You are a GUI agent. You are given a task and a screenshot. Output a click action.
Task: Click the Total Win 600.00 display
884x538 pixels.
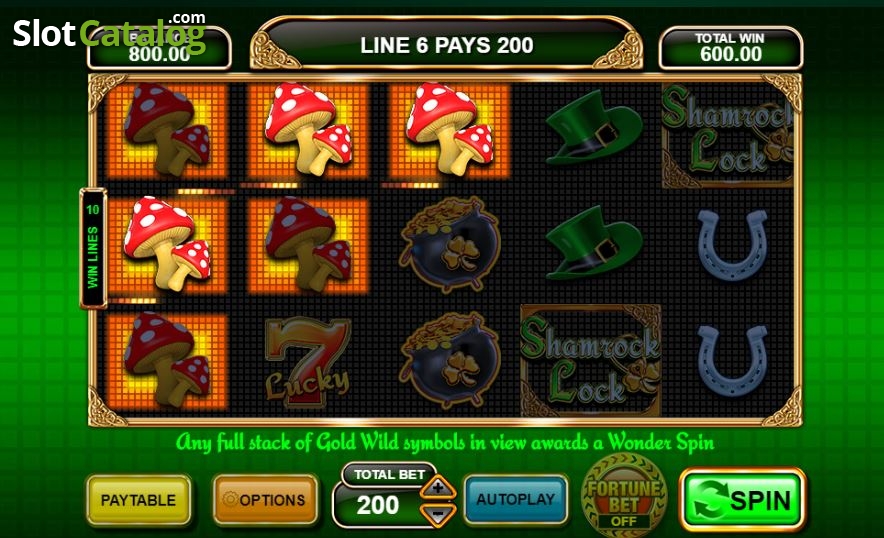[730, 48]
